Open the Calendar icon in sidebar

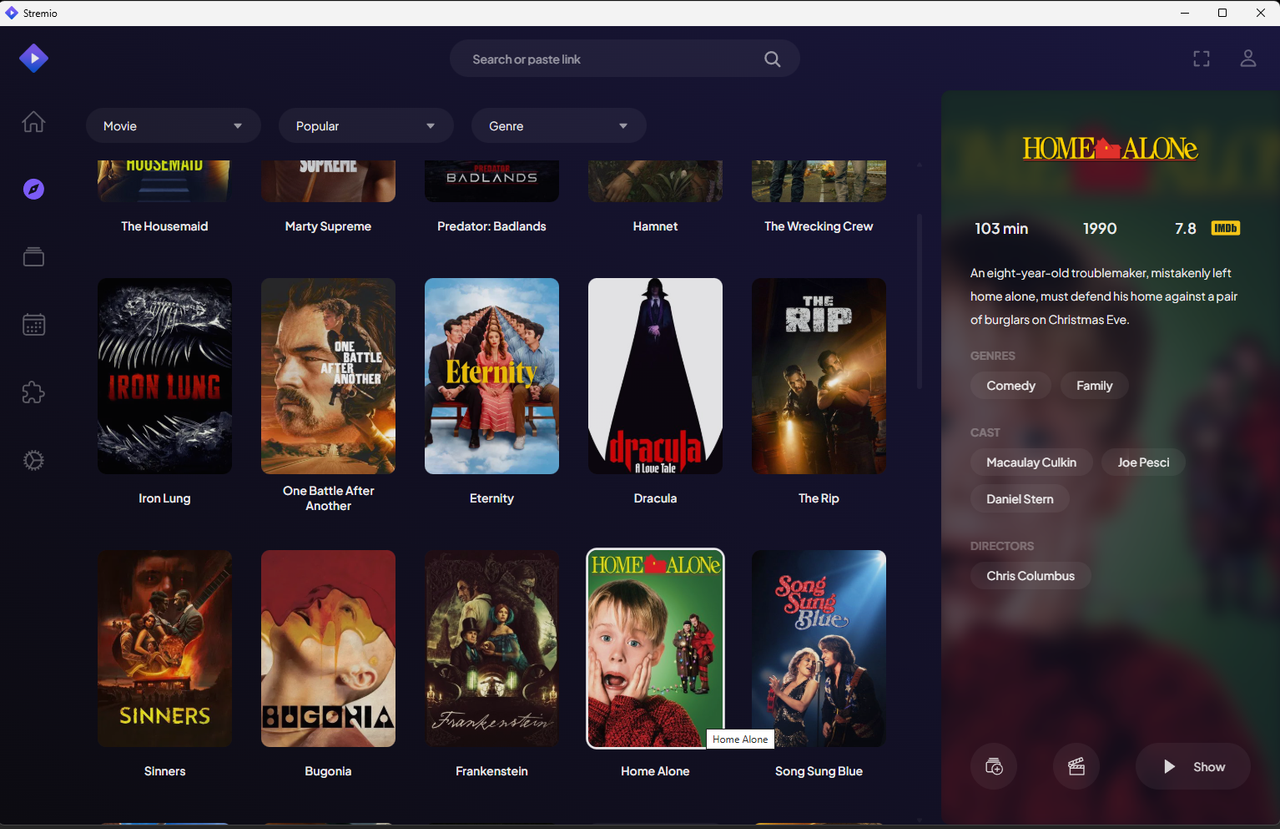click(x=34, y=325)
